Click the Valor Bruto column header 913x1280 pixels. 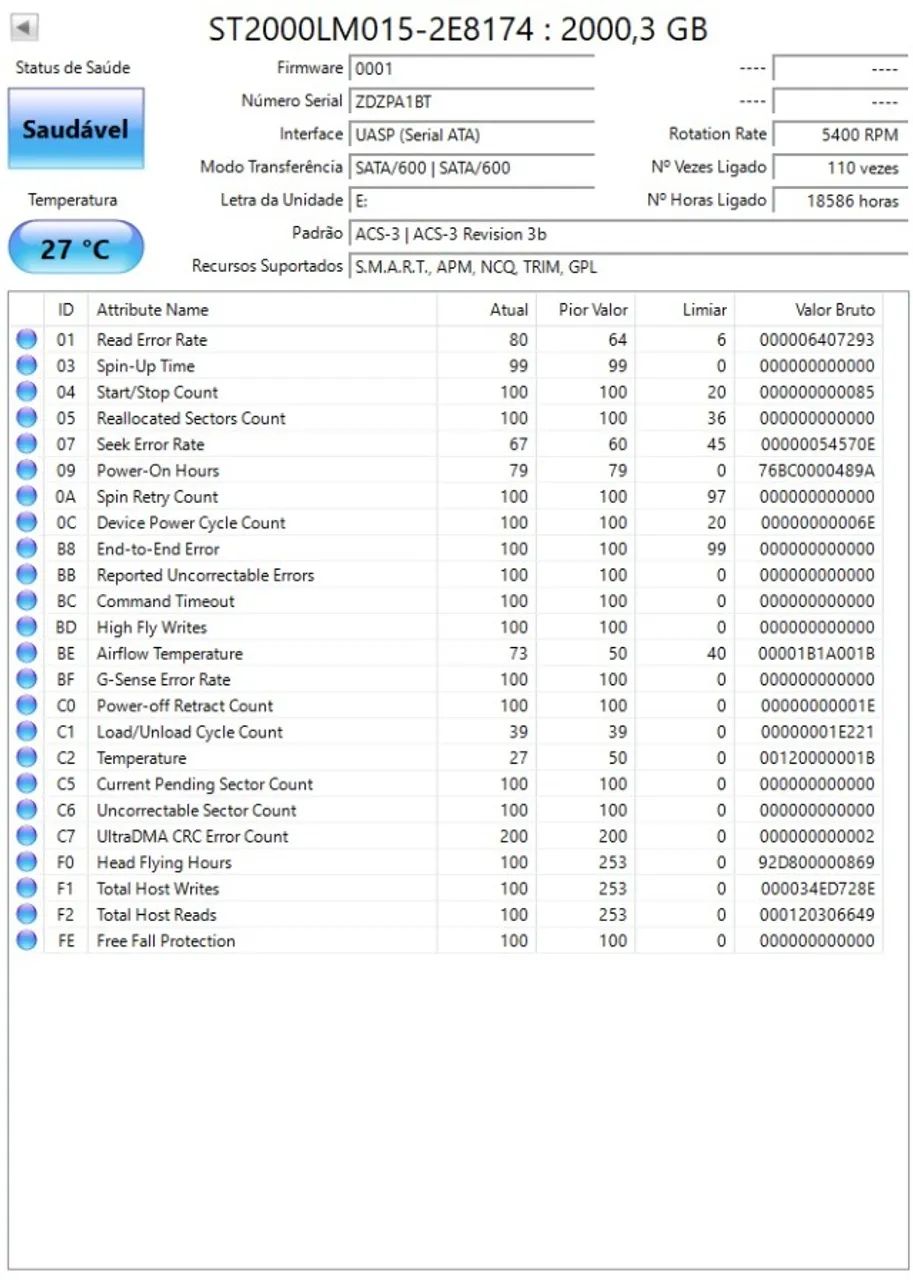809,310
